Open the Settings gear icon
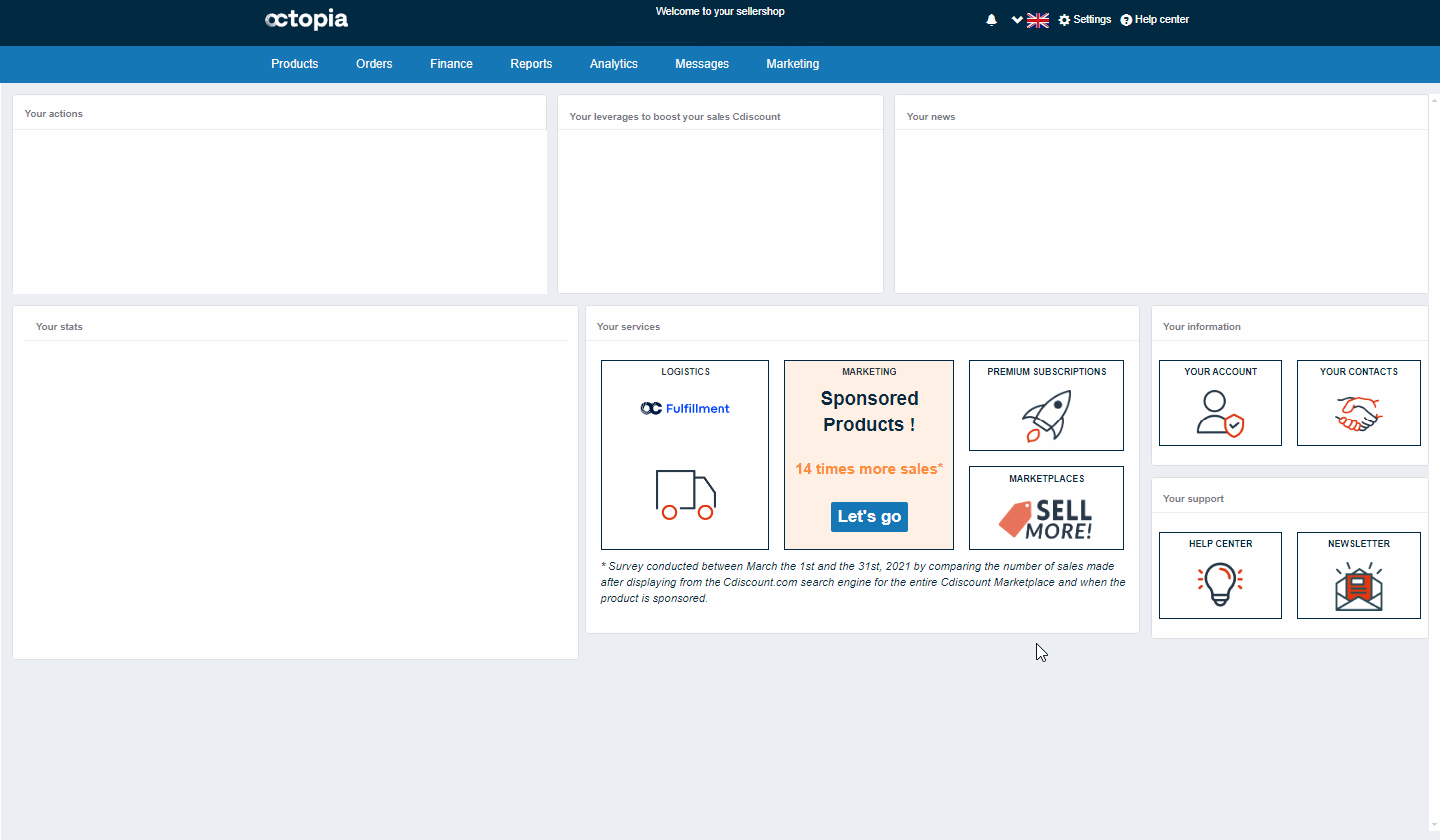 click(1064, 20)
